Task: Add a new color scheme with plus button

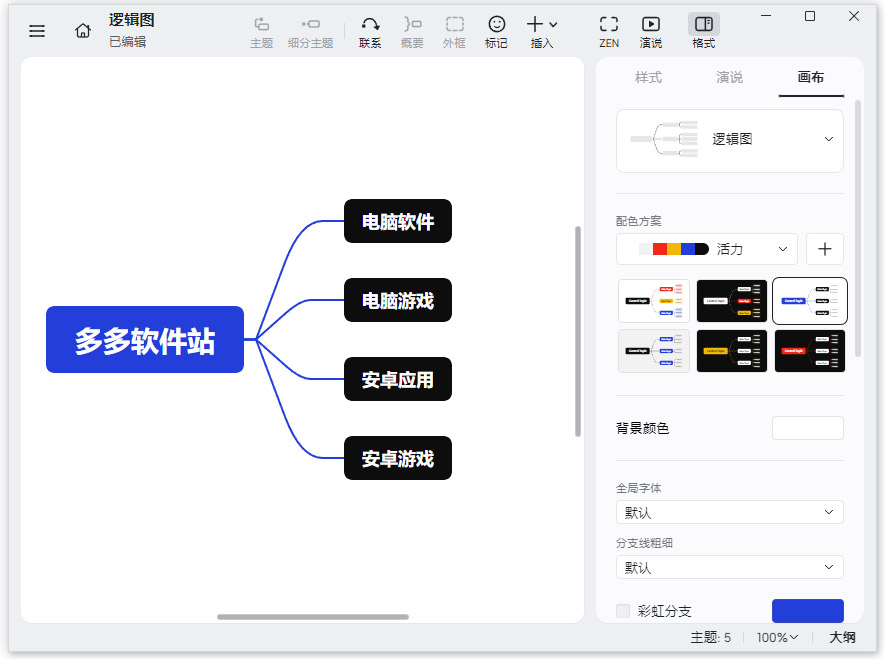Action: pyautogui.click(x=824, y=248)
